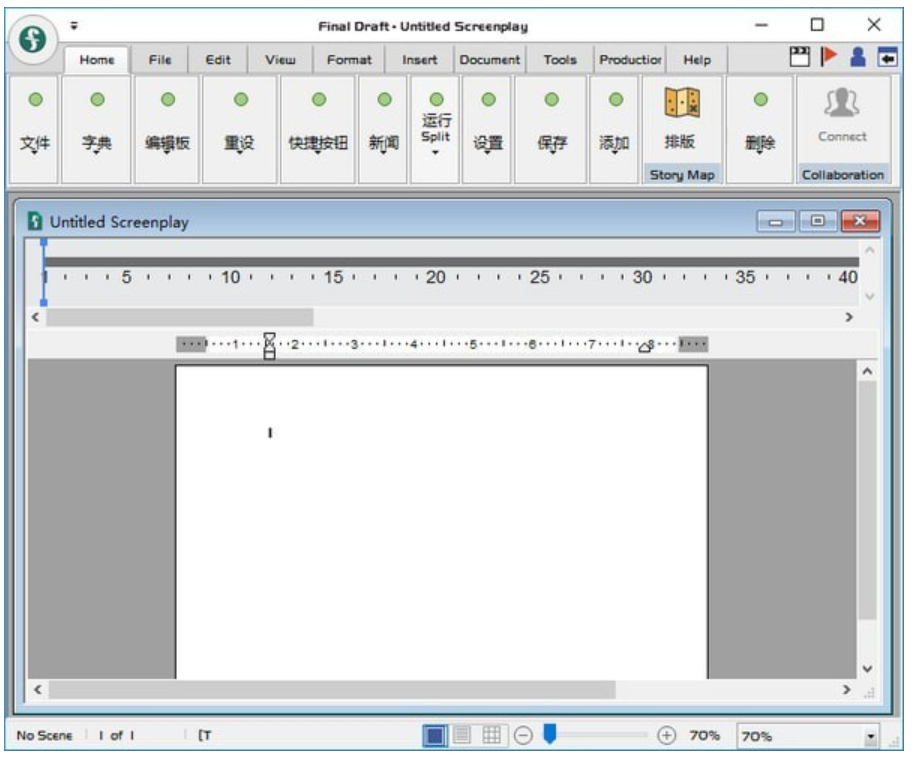Image resolution: width=916 pixels, height=757 pixels.
Task: Click the zoom out minus button
Action: [x=523, y=735]
